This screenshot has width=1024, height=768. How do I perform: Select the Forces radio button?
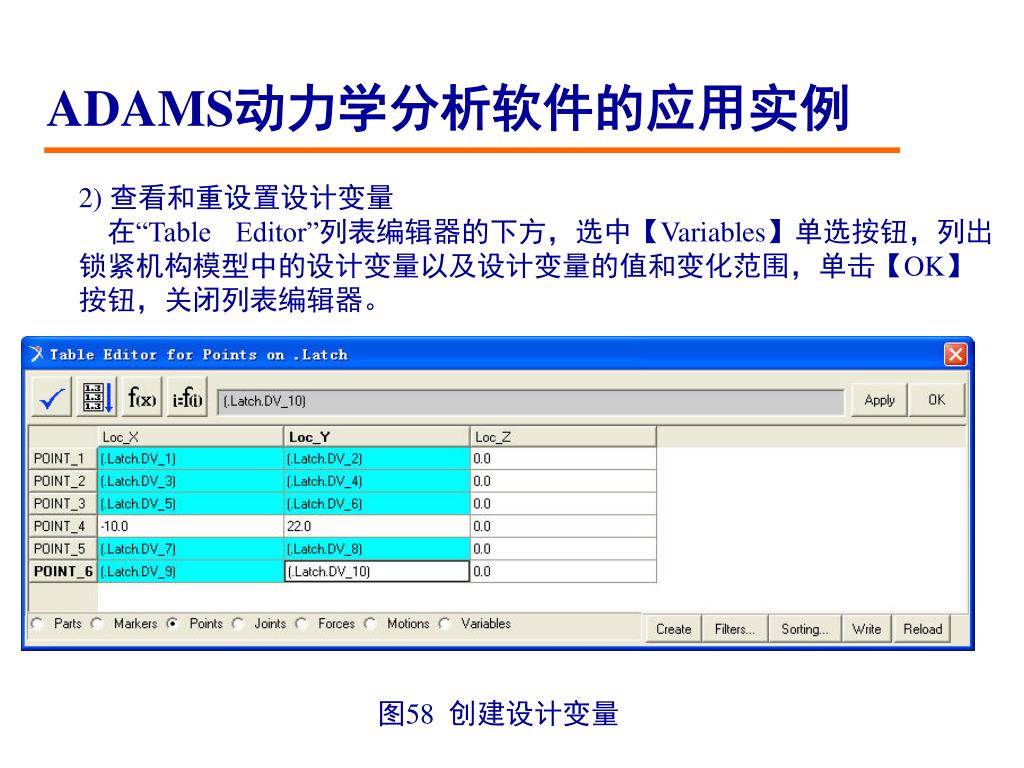302,624
